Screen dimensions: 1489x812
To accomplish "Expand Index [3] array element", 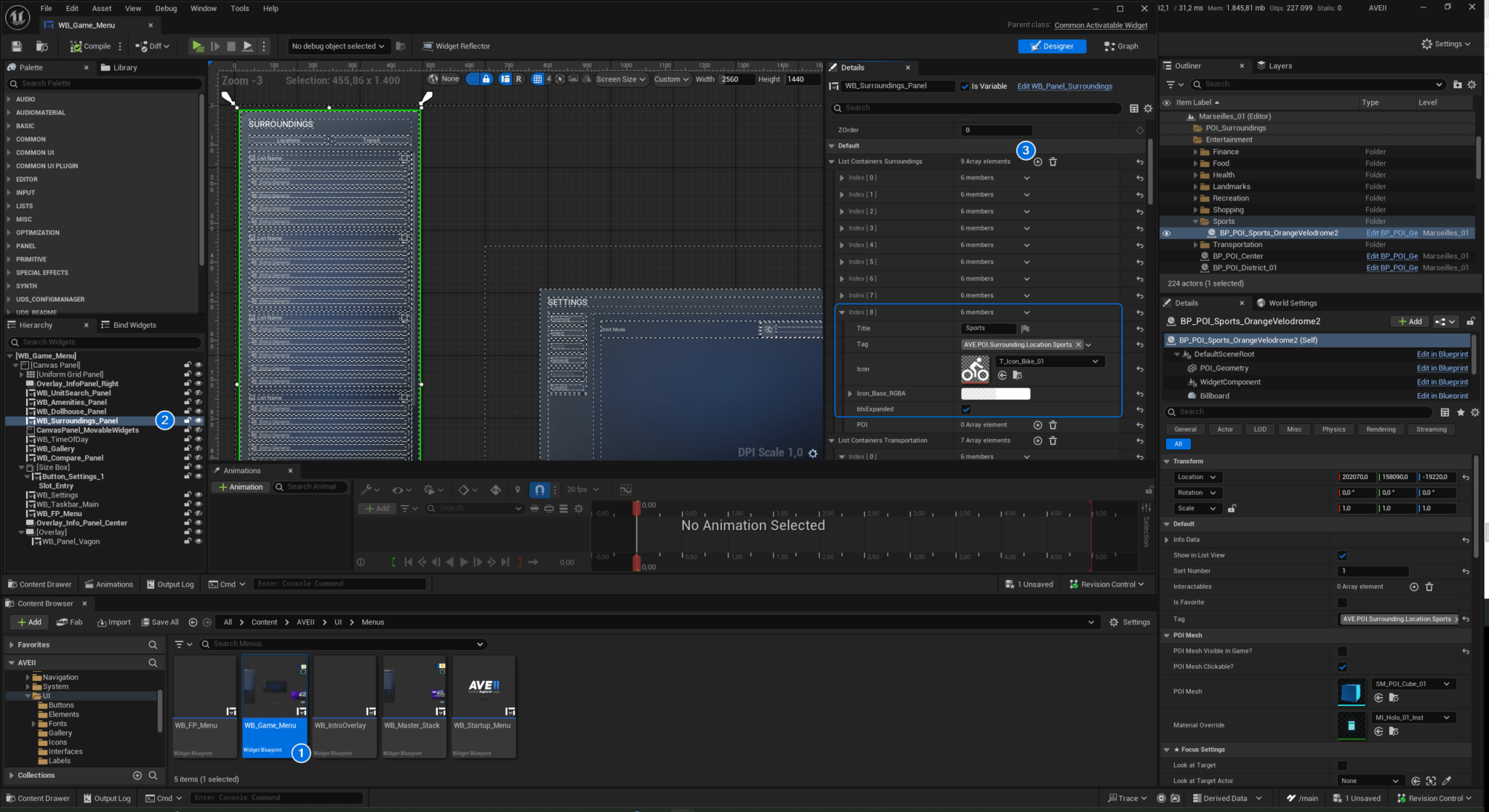I will coord(842,228).
